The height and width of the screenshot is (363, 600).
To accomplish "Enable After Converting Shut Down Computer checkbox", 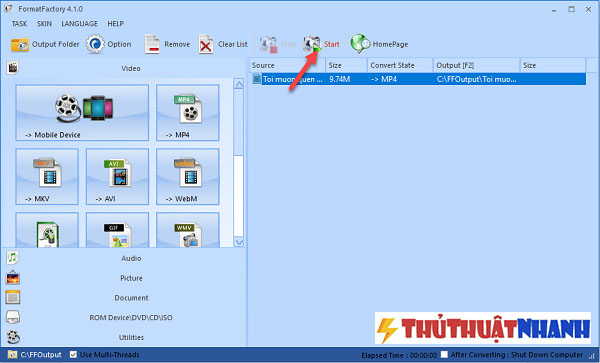I will [x=444, y=355].
